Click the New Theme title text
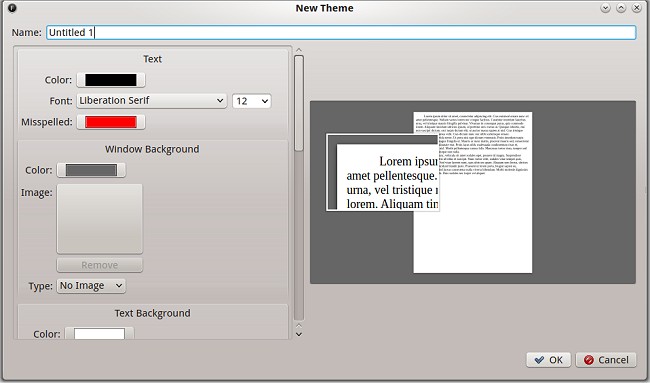650x383 pixels. click(x=325, y=8)
